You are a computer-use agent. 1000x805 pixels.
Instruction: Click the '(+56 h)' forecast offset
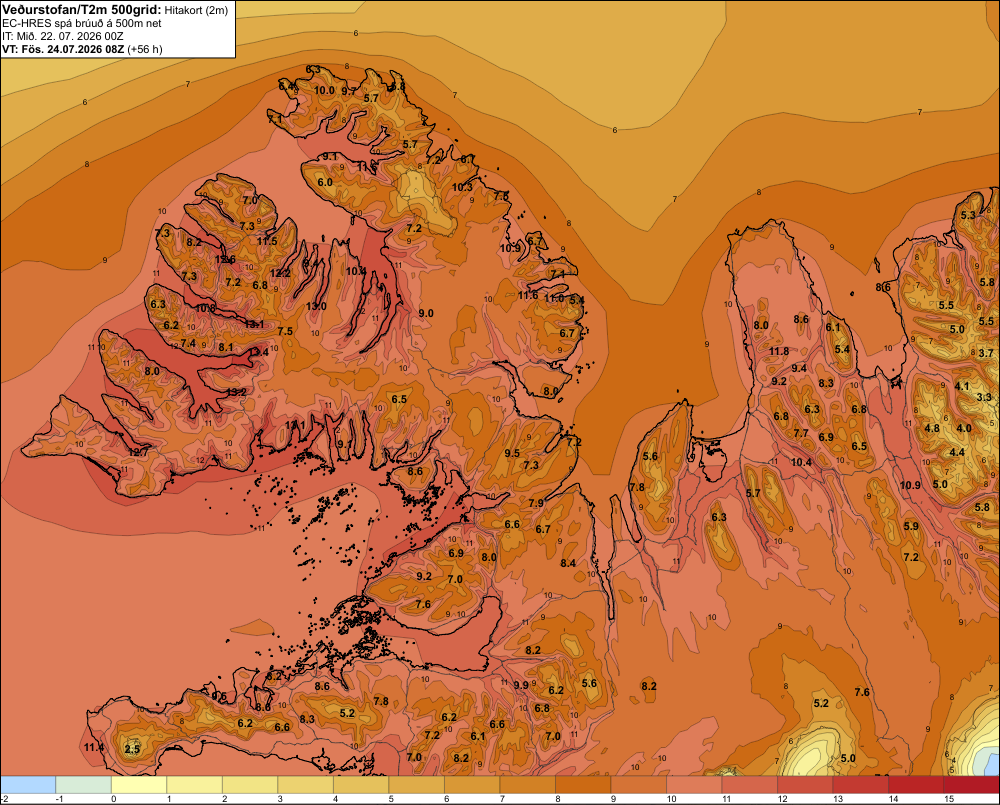(x=145, y=49)
